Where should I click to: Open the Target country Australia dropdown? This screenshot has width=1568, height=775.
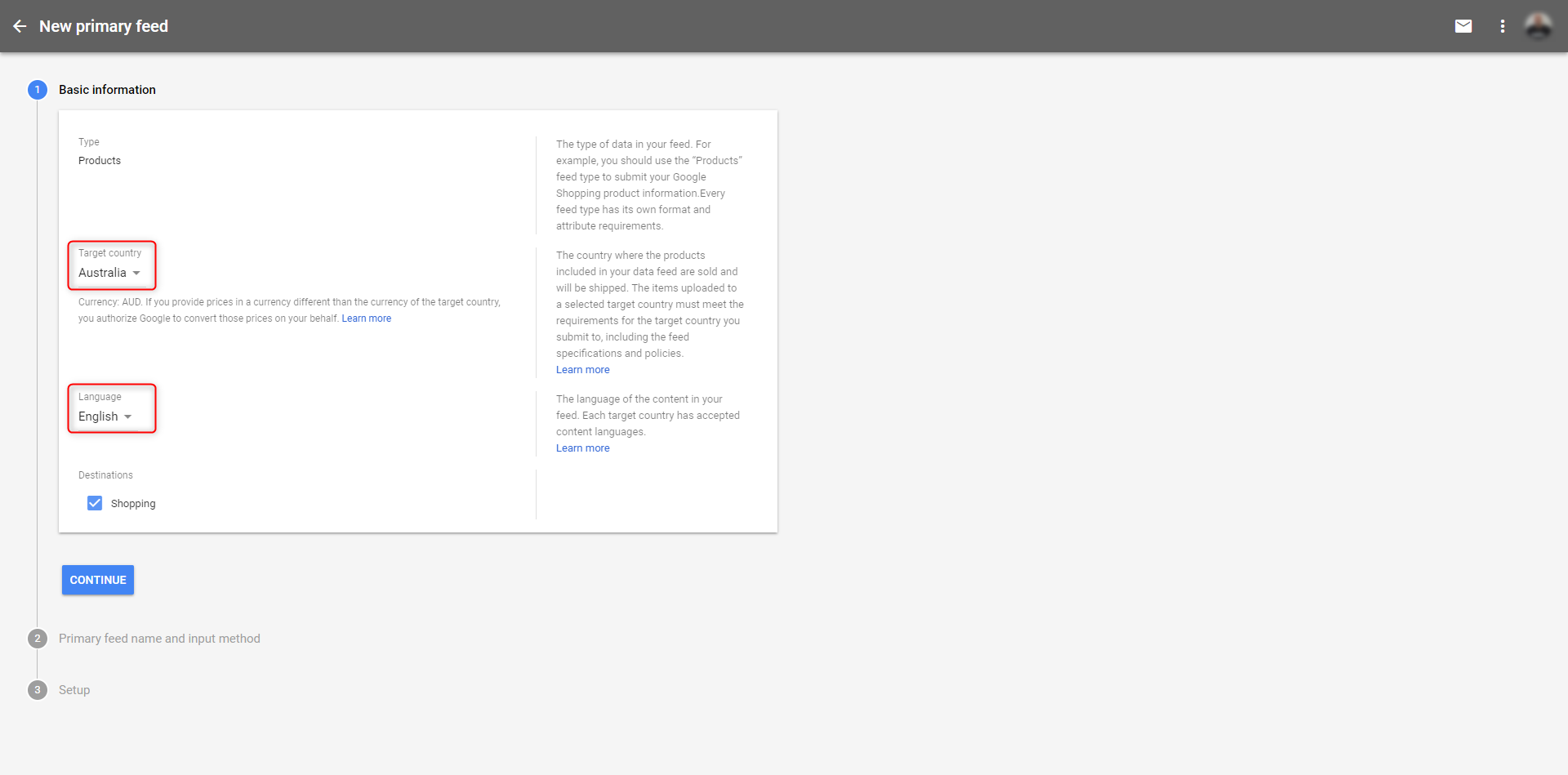point(110,273)
